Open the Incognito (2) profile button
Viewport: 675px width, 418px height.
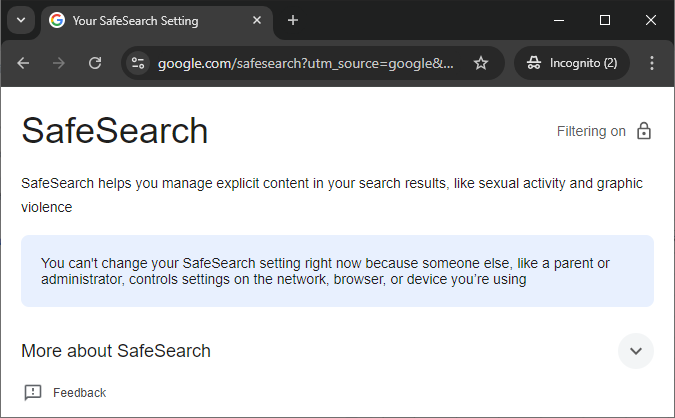point(572,63)
